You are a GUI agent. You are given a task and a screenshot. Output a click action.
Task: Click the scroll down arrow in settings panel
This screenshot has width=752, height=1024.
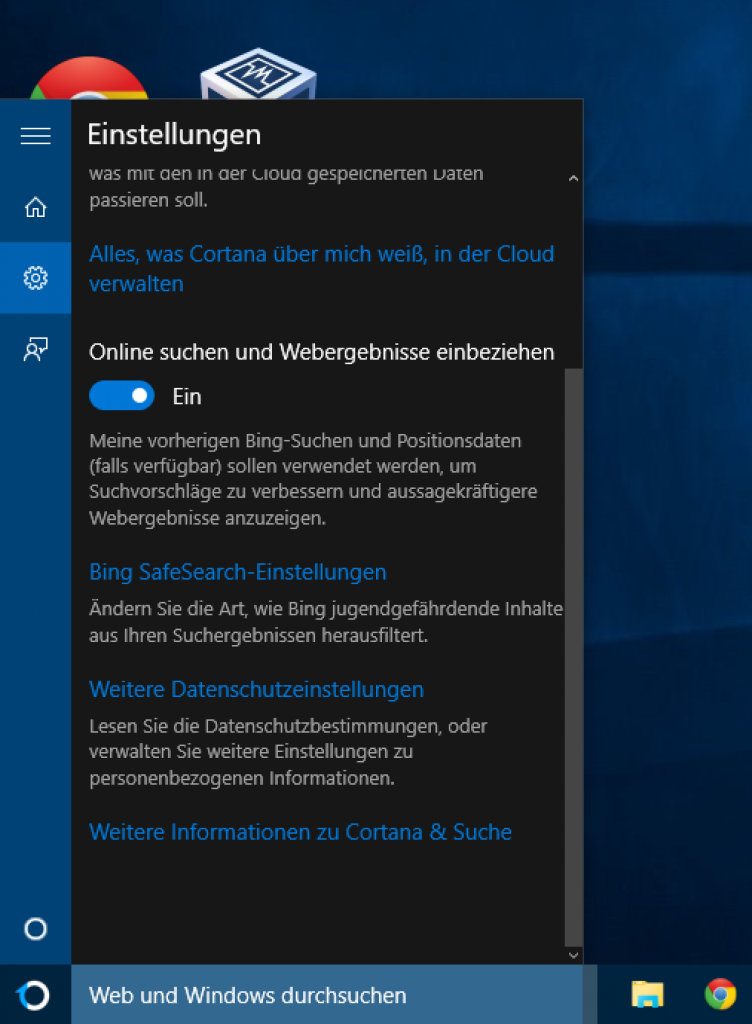[573, 955]
